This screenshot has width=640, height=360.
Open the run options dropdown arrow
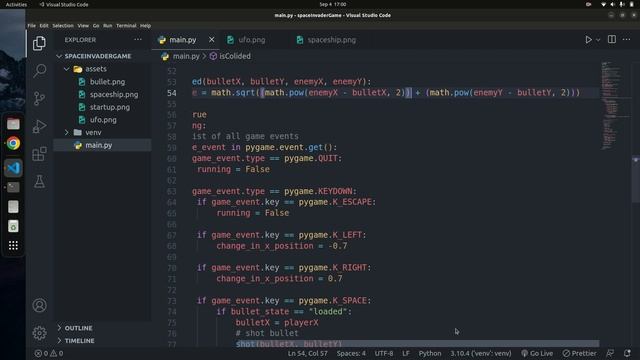pos(598,40)
